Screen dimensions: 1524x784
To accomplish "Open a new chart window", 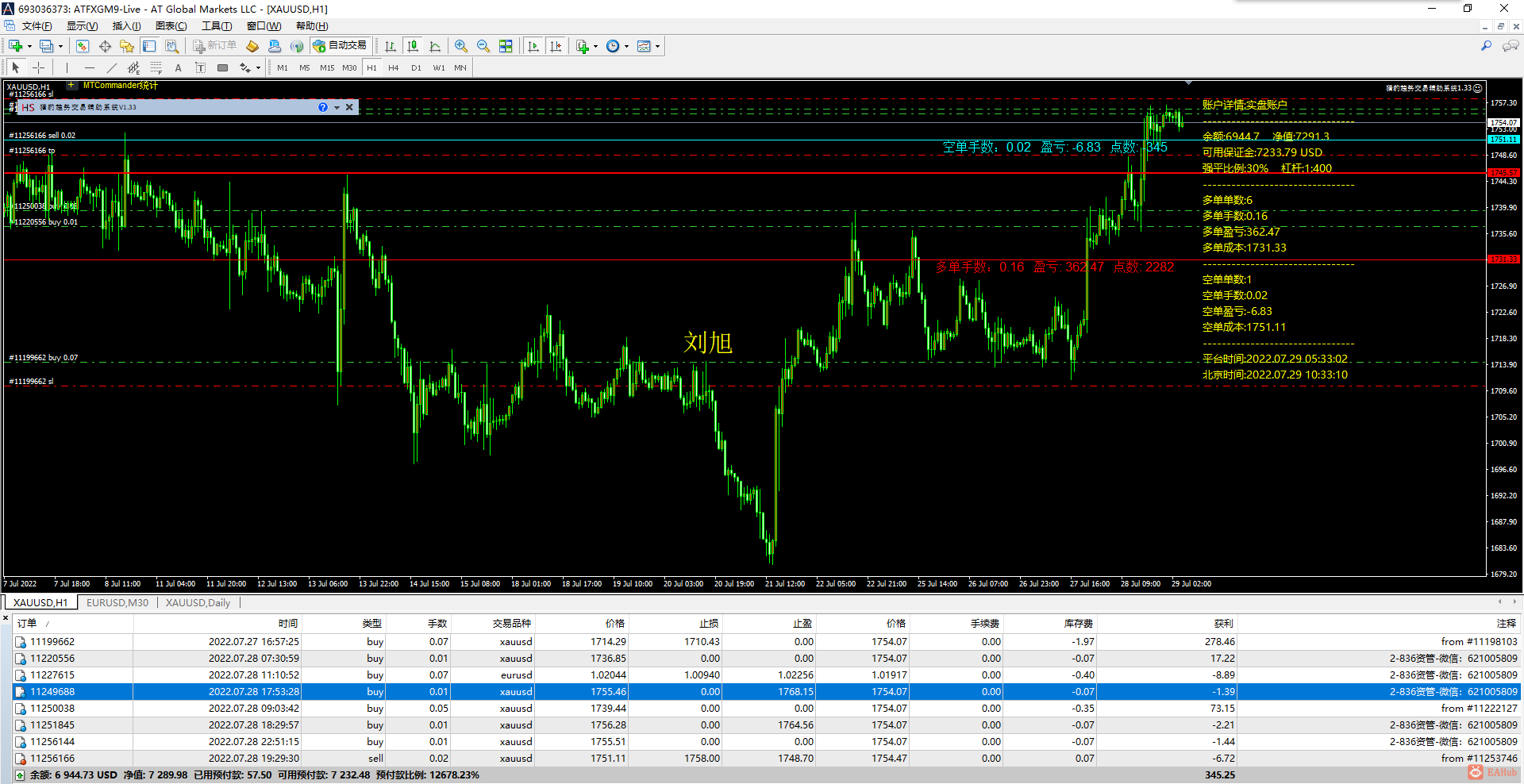I will [x=15, y=46].
